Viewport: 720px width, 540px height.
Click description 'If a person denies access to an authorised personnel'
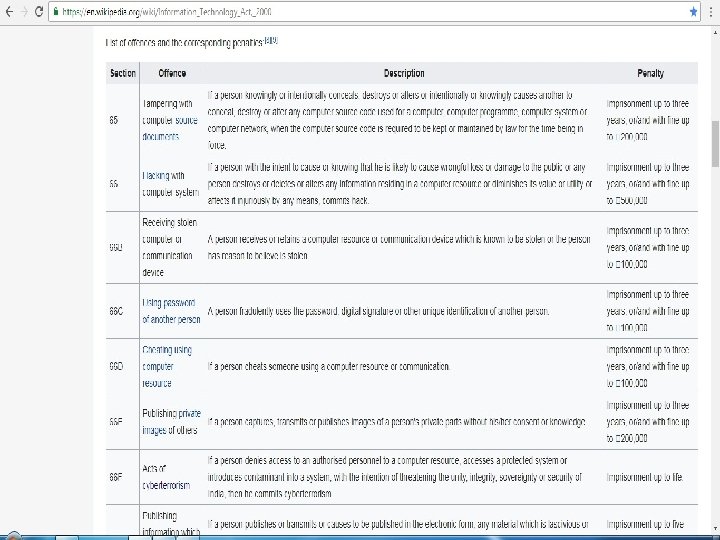tap(394, 477)
